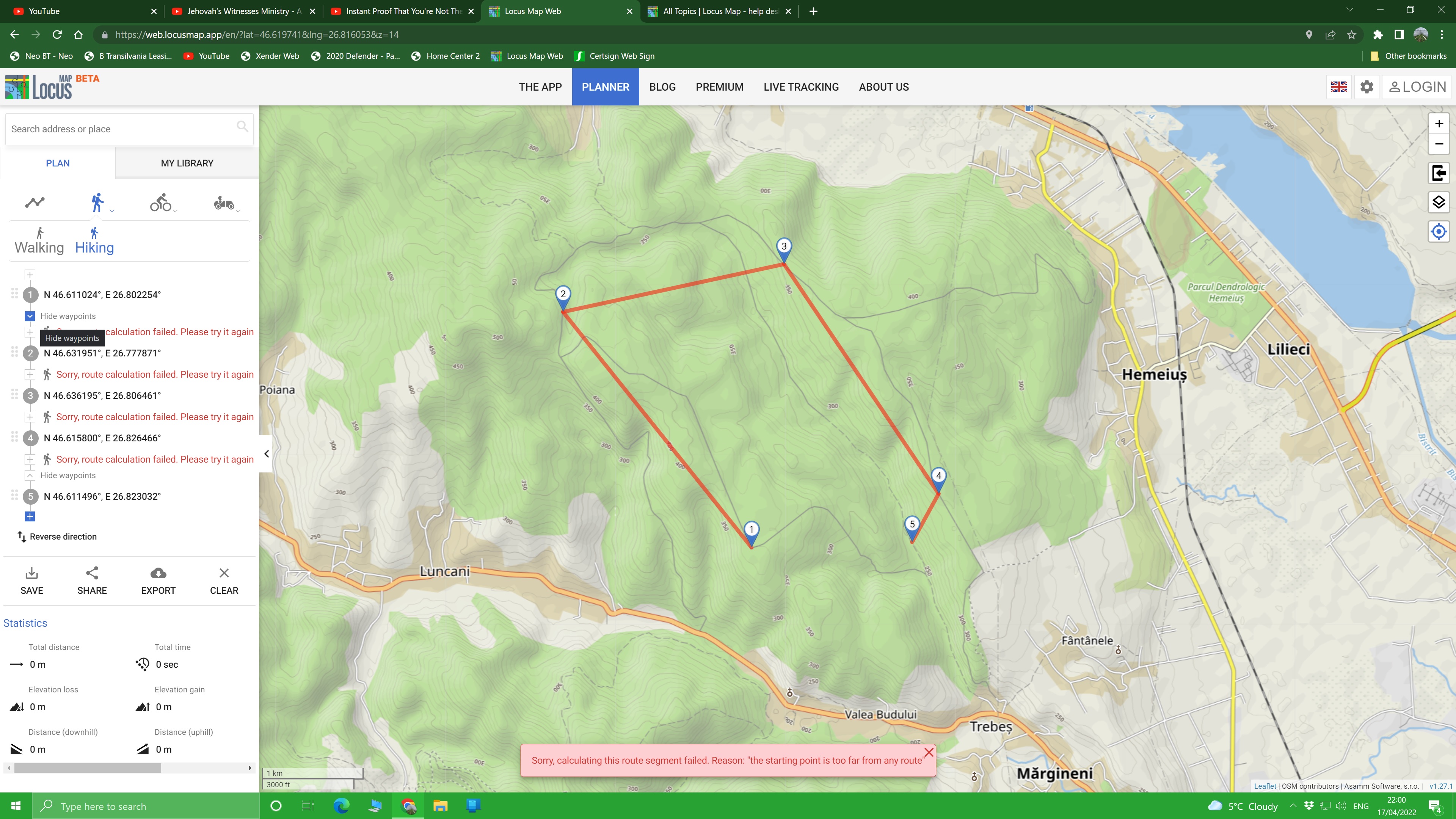Uncheck Hide waypoints checkbox under point 1
The height and width of the screenshot is (819, 1456).
point(30,316)
